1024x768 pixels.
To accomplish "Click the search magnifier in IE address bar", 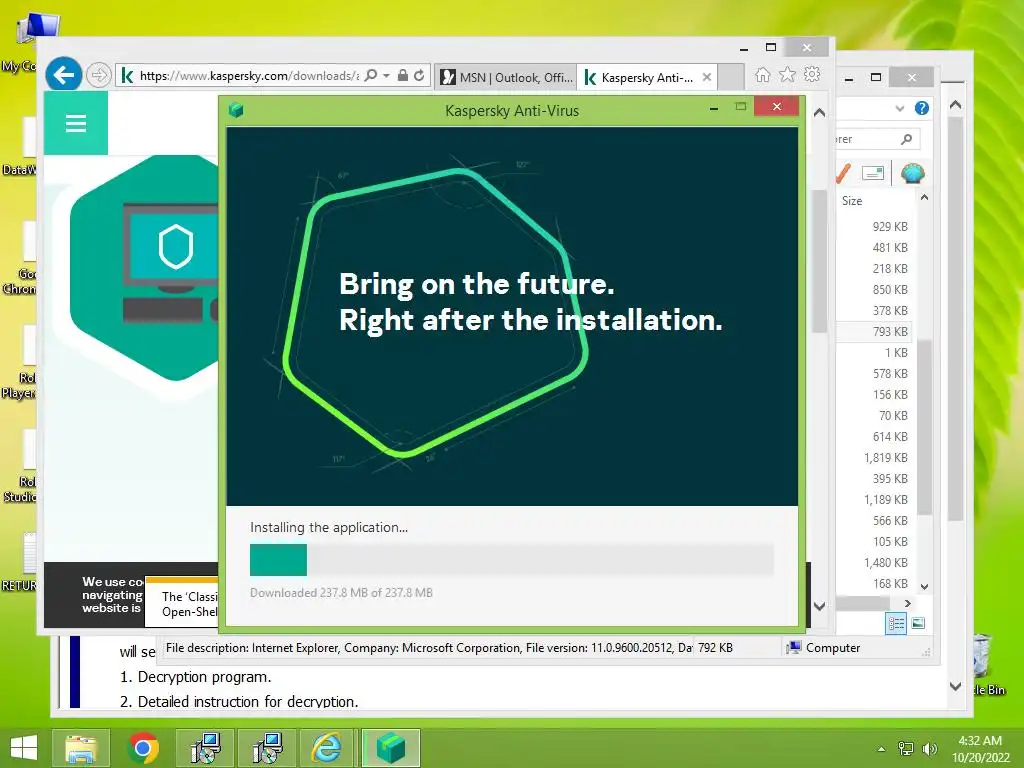I will pyautogui.click(x=371, y=76).
